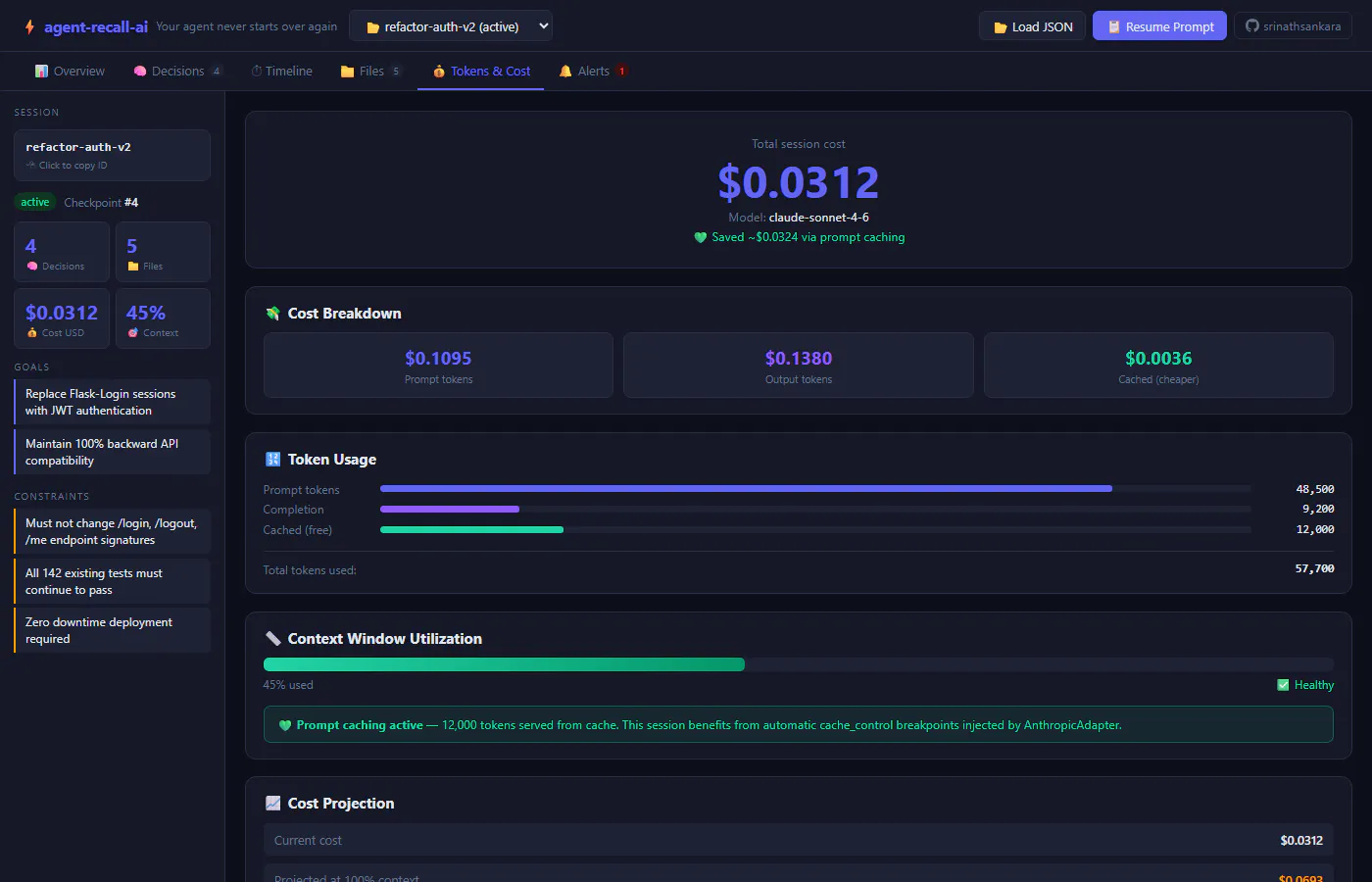The image size is (1372, 882).
Task: Click the '12,000' cached token count
Action: tap(1315, 529)
